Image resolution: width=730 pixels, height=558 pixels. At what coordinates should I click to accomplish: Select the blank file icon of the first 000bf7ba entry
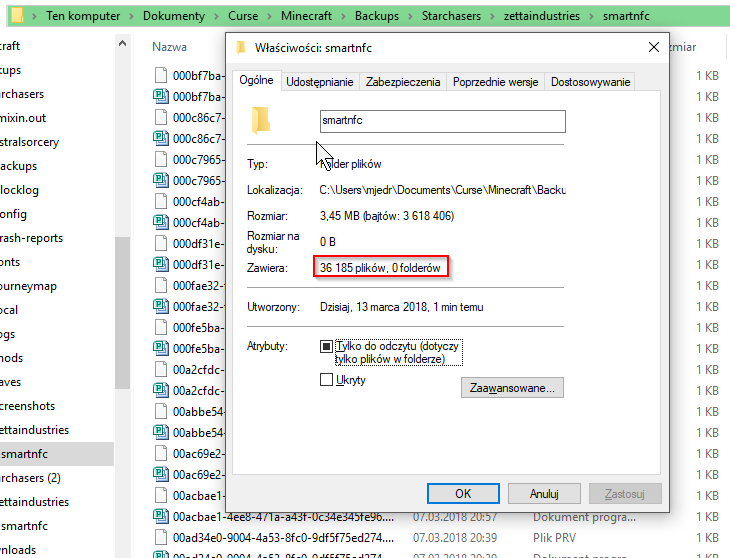(160, 75)
